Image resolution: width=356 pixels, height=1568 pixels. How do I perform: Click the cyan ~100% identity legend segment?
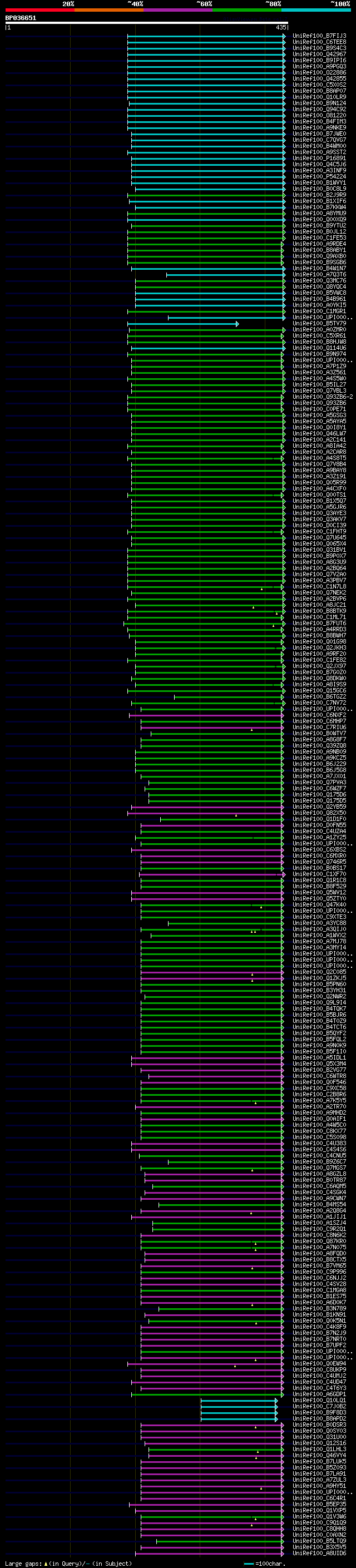point(316,10)
